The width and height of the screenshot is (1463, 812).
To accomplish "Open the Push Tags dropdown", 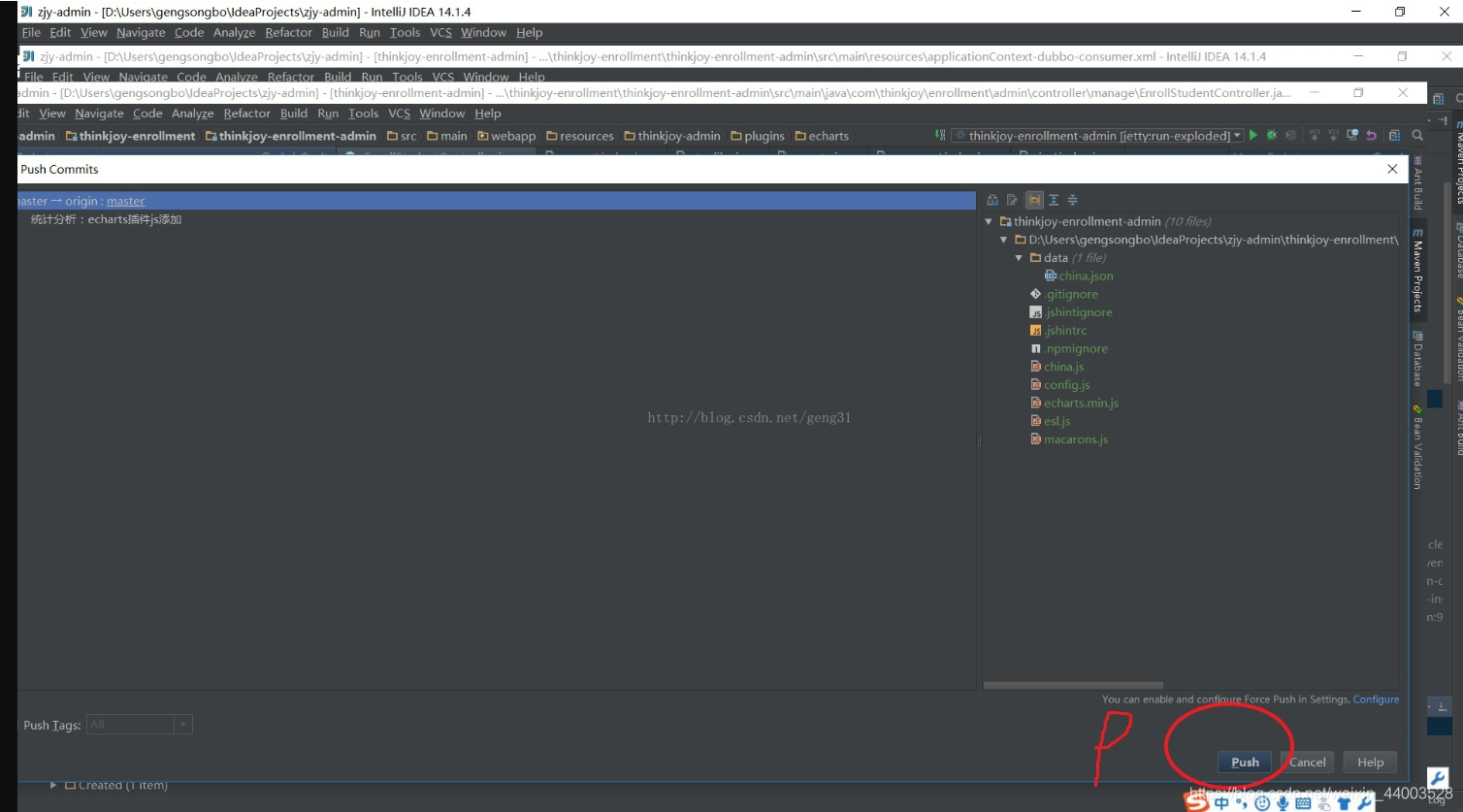I will point(183,725).
